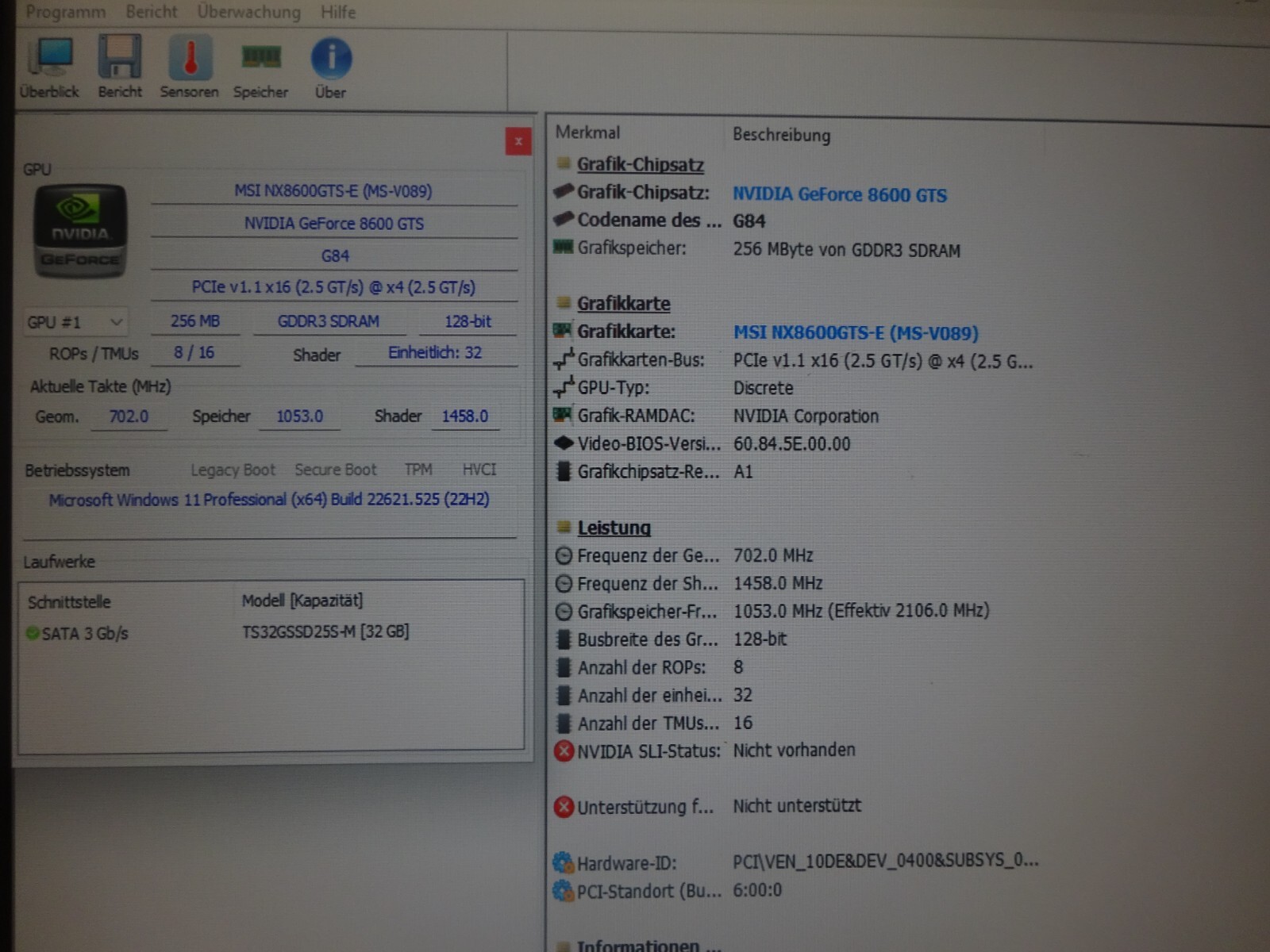Click the 128-bit bus width field
This screenshot has height=952, width=1270.
click(x=468, y=321)
